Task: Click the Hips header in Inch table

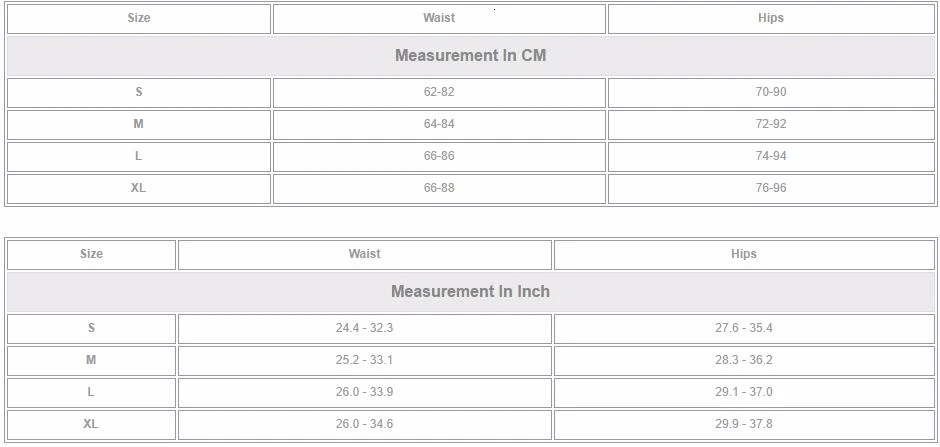Action: (744, 255)
